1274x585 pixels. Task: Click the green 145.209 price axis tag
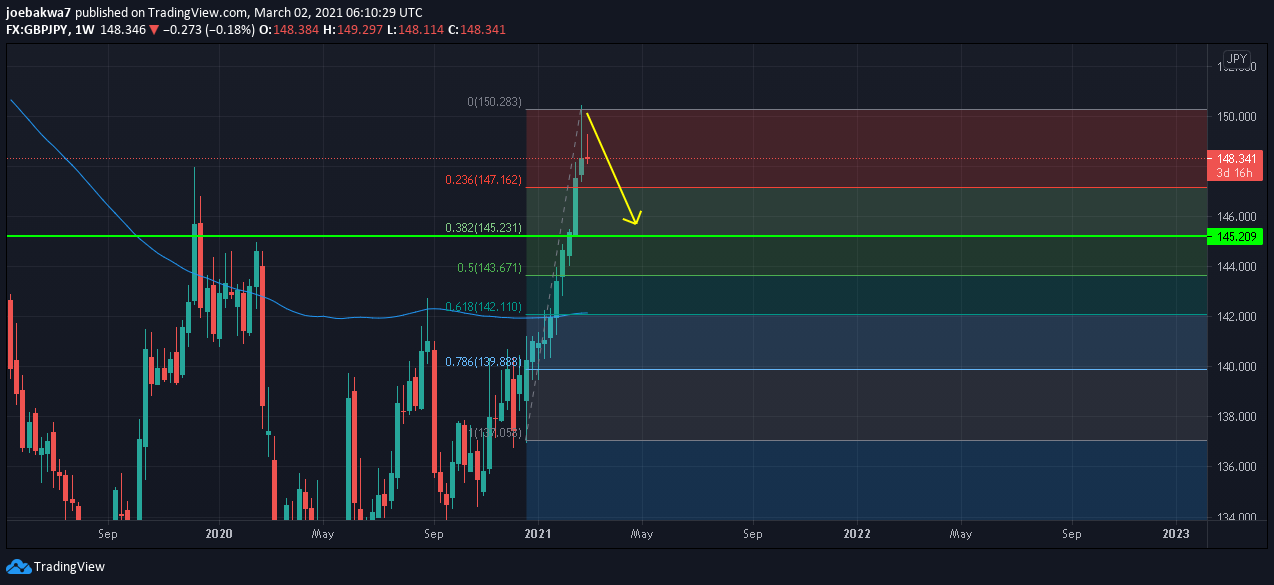[x=1236, y=237]
